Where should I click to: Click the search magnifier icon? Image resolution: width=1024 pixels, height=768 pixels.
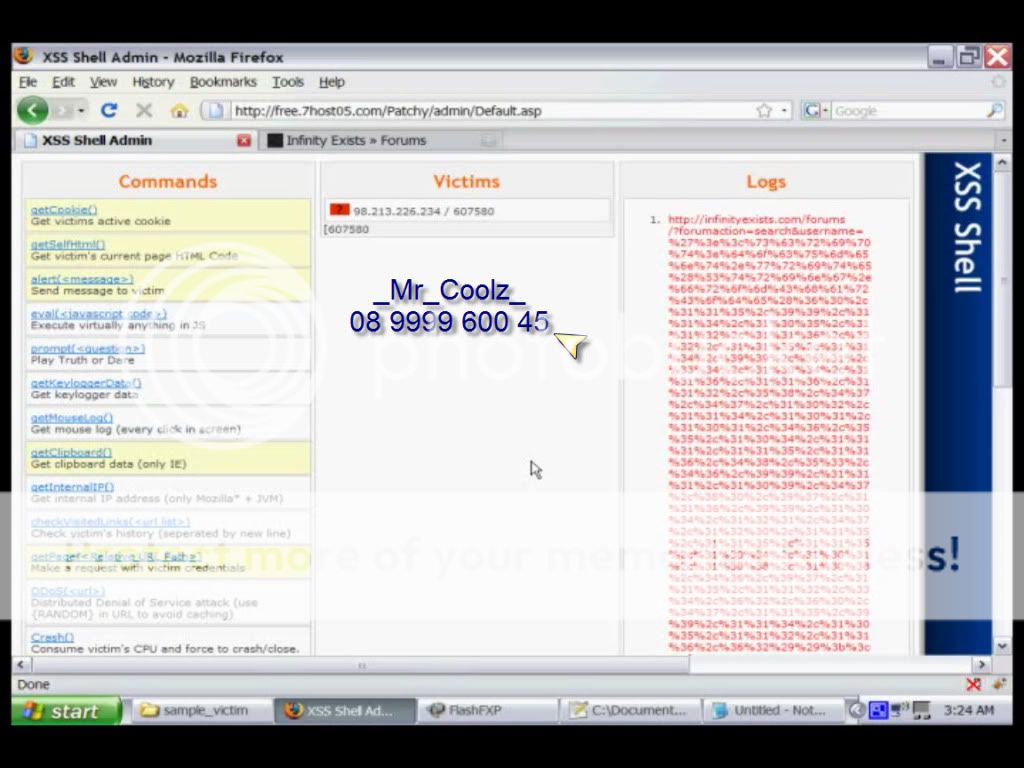pyautogui.click(x=994, y=111)
